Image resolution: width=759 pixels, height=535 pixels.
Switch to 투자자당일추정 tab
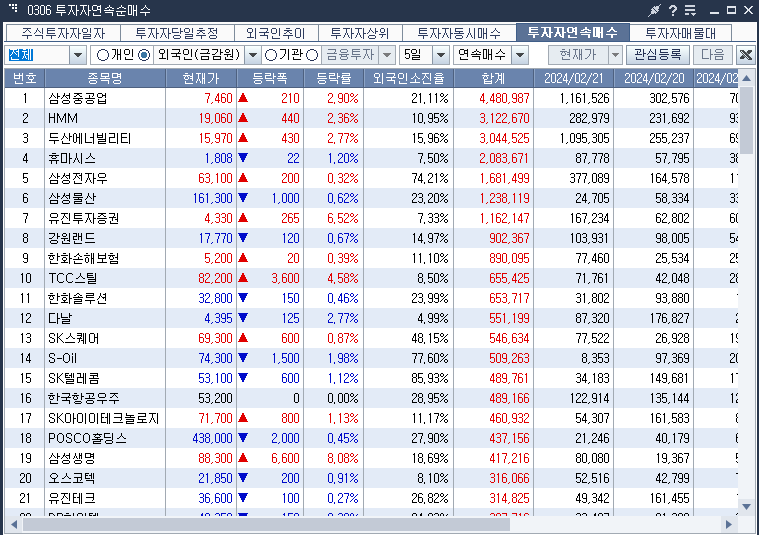coord(177,33)
